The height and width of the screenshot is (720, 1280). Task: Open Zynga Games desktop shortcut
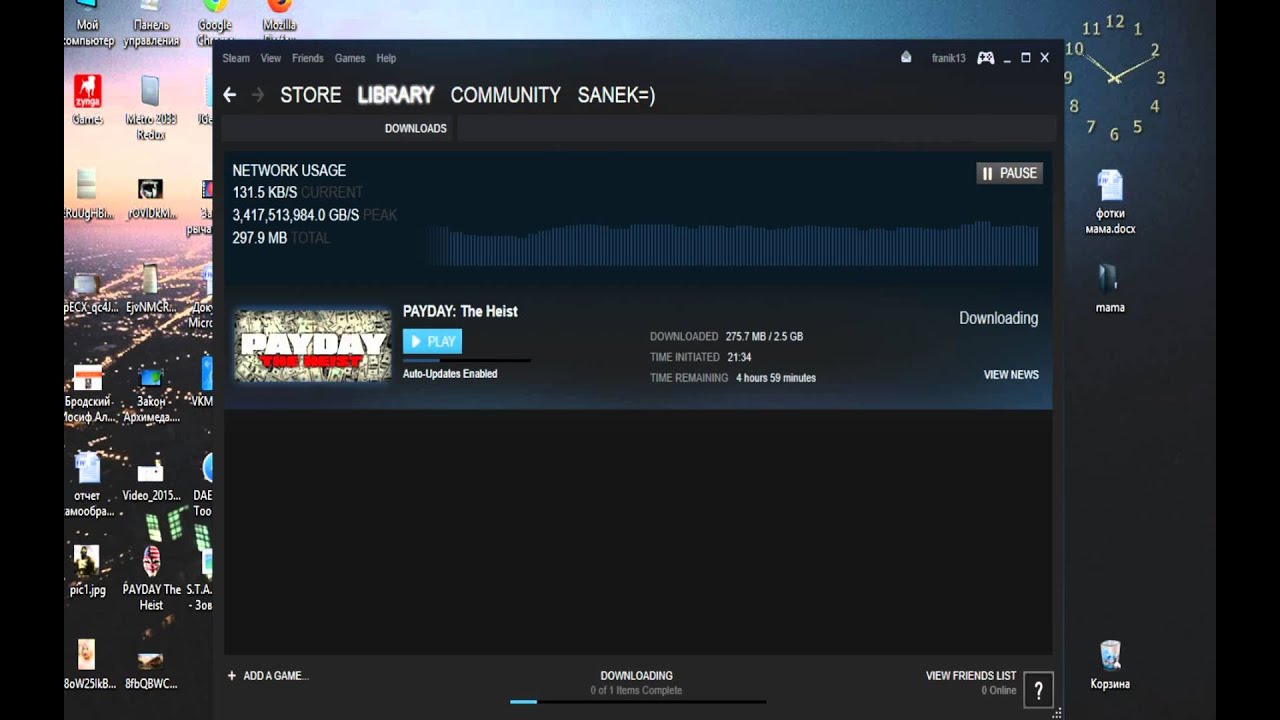click(x=87, y=99)
